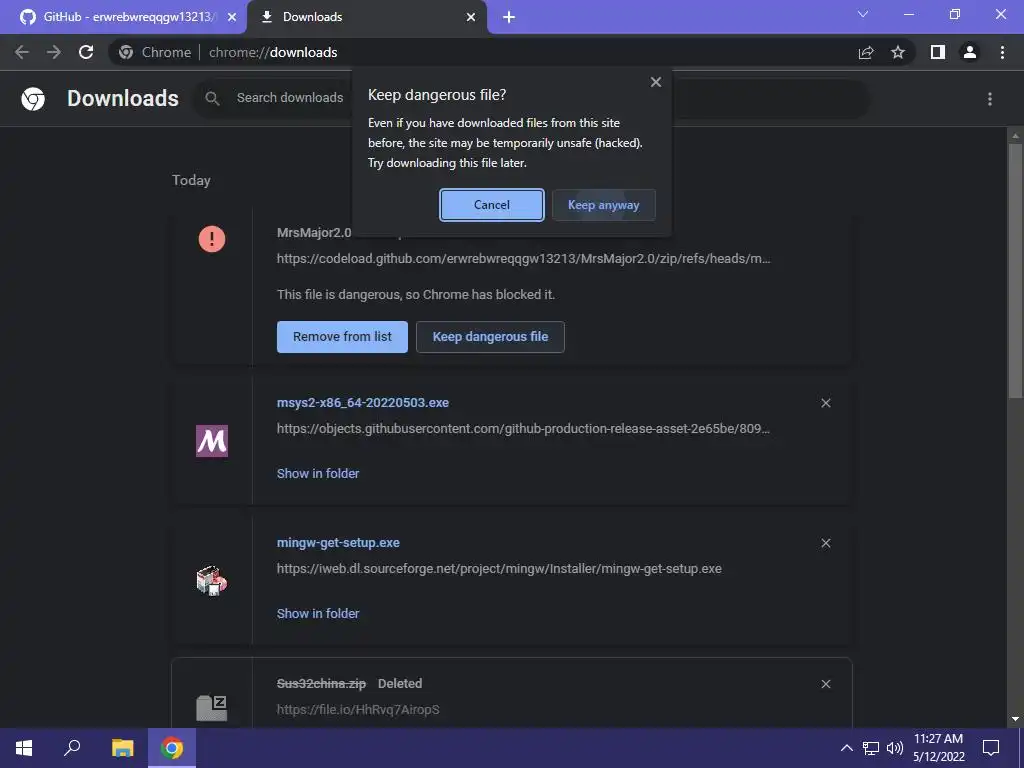Click the address bar chrome://downloads
1024x768 pixels.
(x=273, y=52)
